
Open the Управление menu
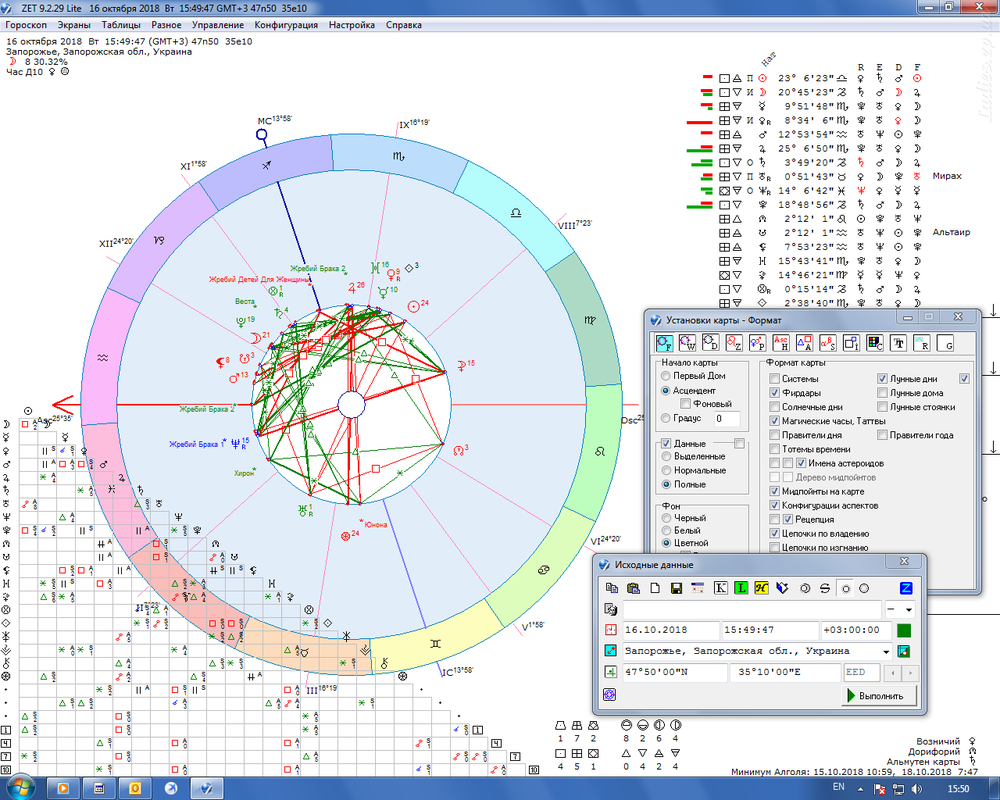click(x=218, y=25)
